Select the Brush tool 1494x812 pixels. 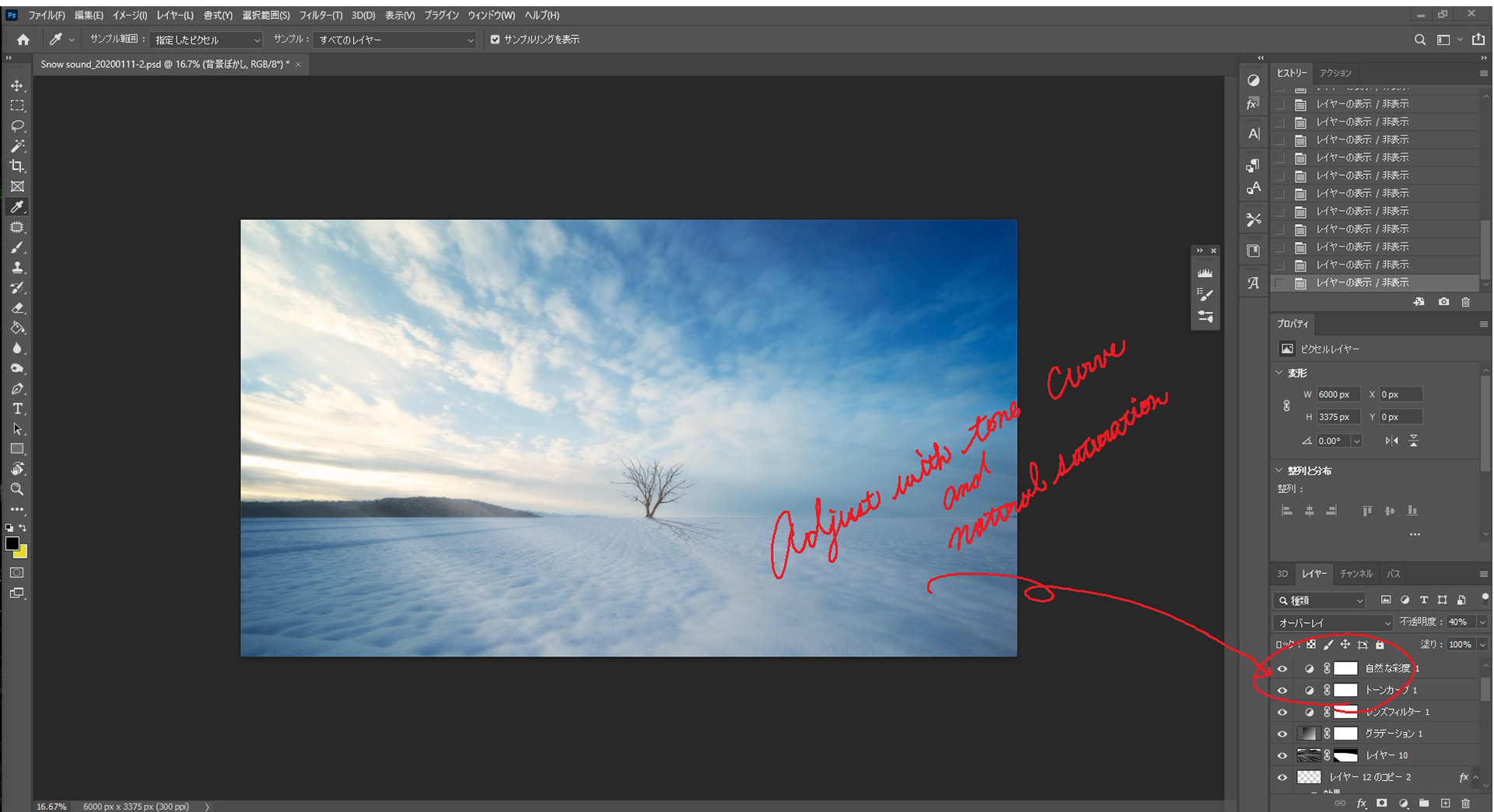17,247
